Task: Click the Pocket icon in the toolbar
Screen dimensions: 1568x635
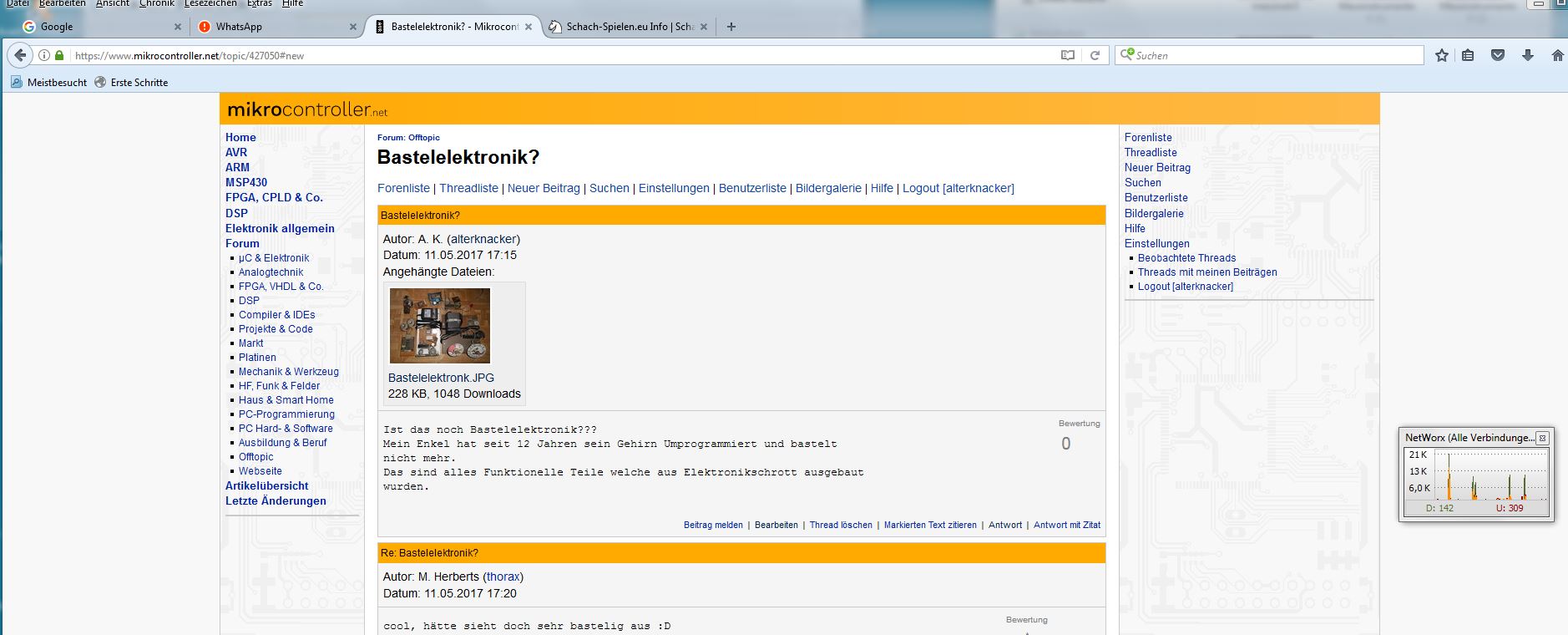Action: [x=1498, y=55]
